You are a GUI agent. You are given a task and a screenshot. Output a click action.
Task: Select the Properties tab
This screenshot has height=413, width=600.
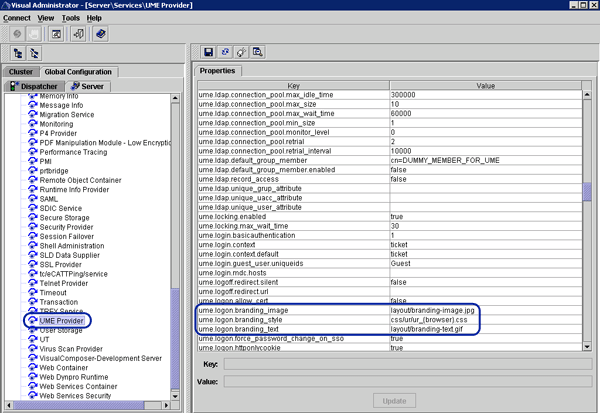218,72
